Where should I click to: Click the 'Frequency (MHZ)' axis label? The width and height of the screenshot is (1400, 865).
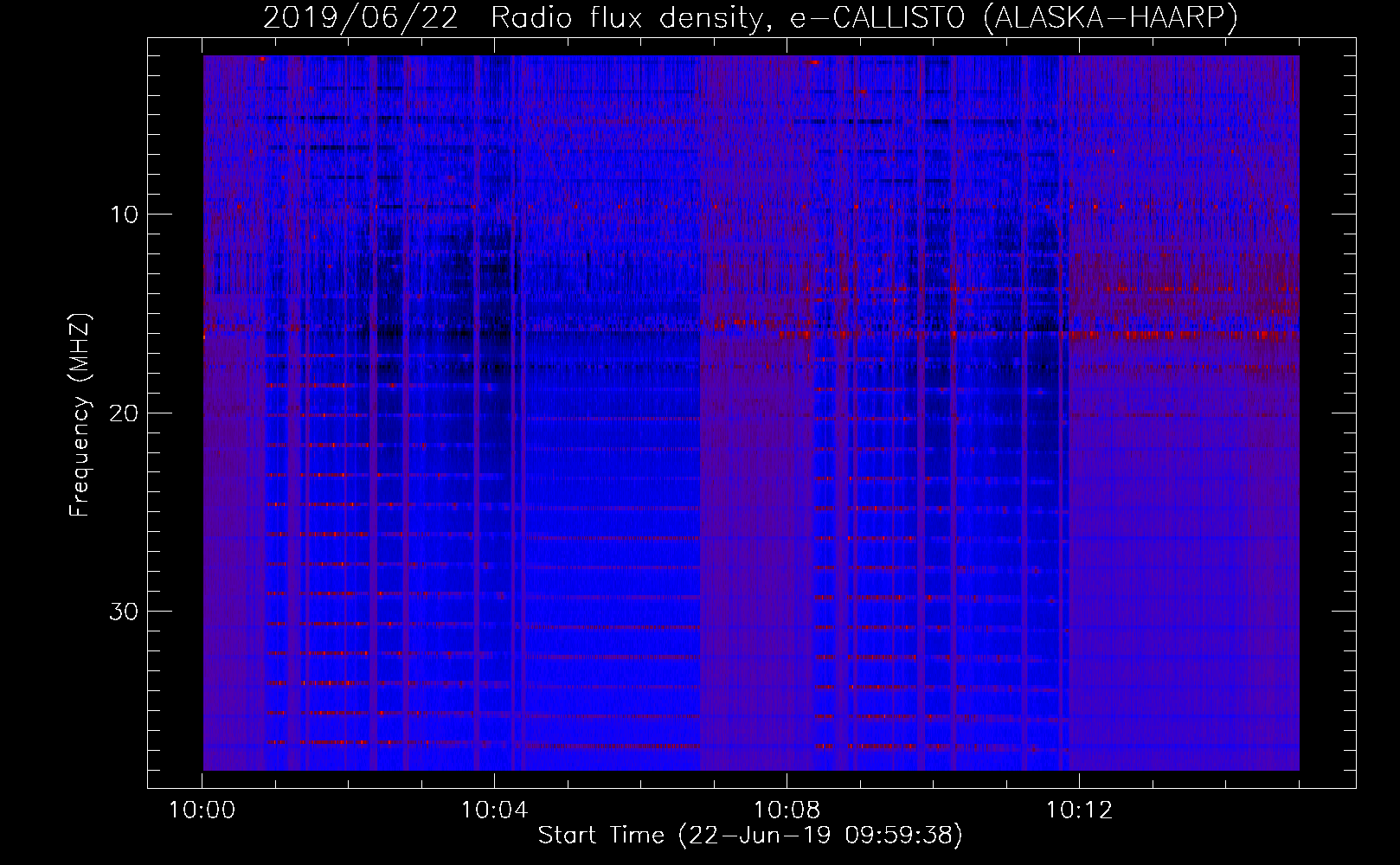[x=80, y=415]
